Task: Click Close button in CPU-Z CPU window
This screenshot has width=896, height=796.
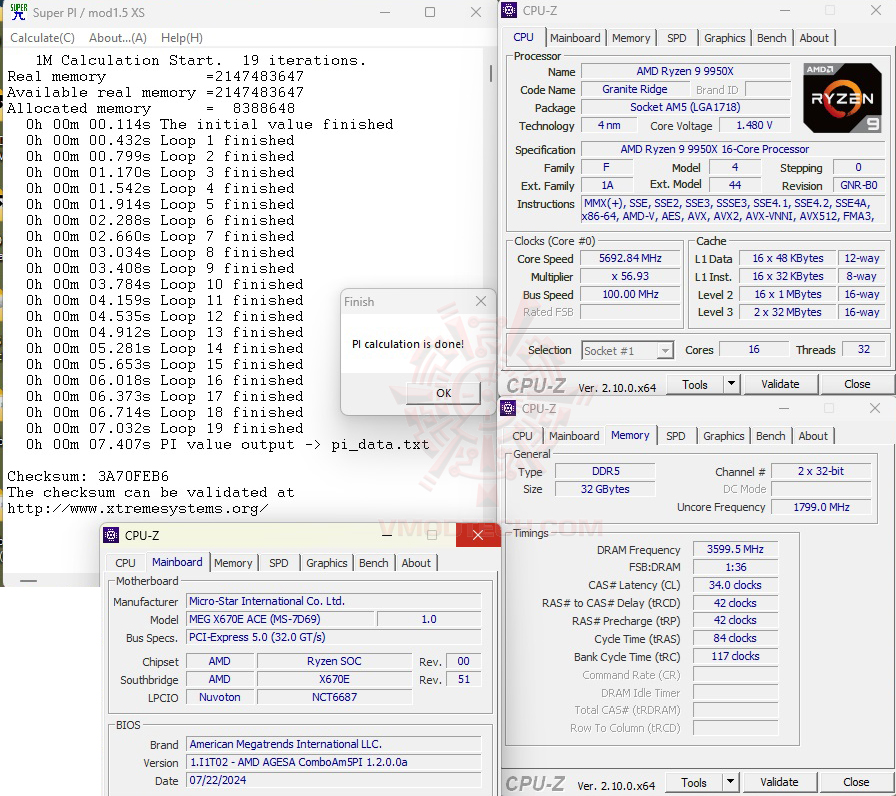Action: tap(857, 385)
